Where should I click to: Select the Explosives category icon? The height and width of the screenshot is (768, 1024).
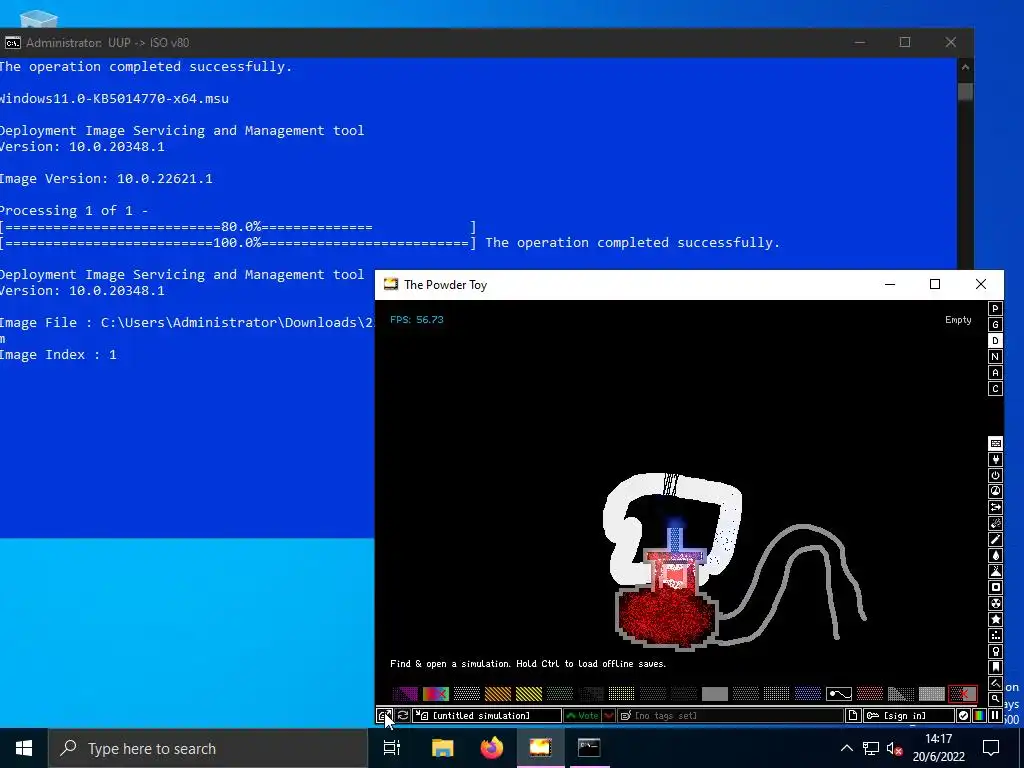tap(995, 523)
